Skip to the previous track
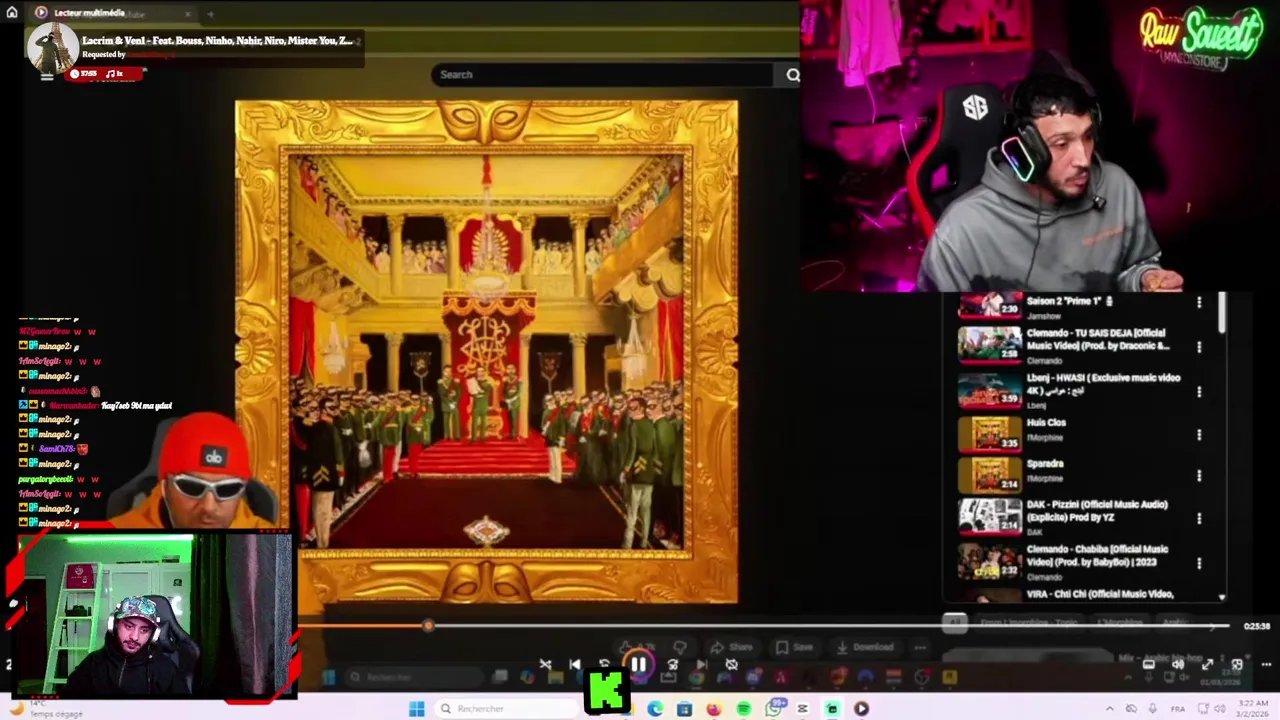 click(x=575, y=664)
